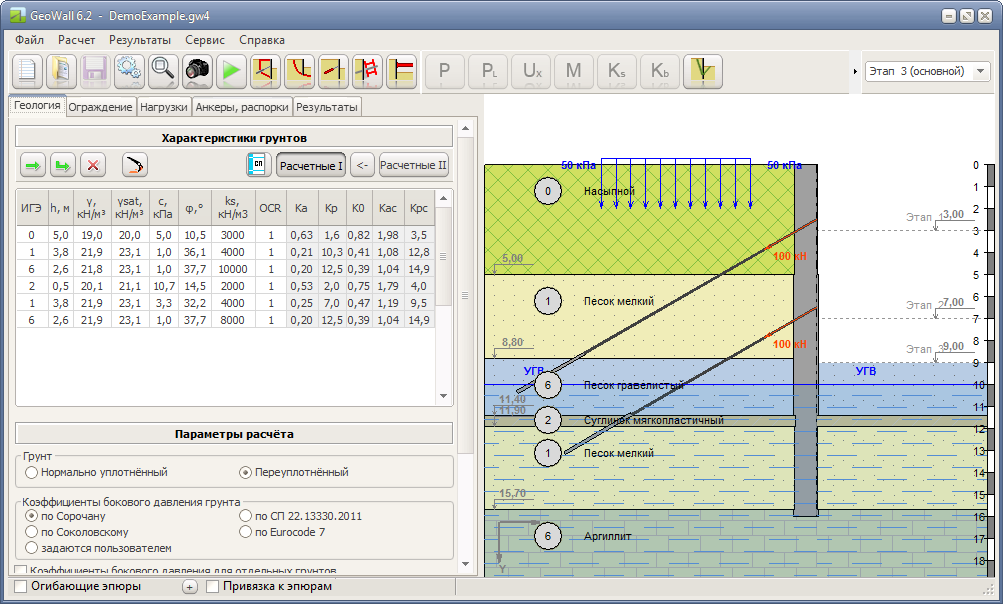The height and width of the screenshot is (604, 1003).
Task: Click the save diskette icon
Action: [x=95, y=70]
